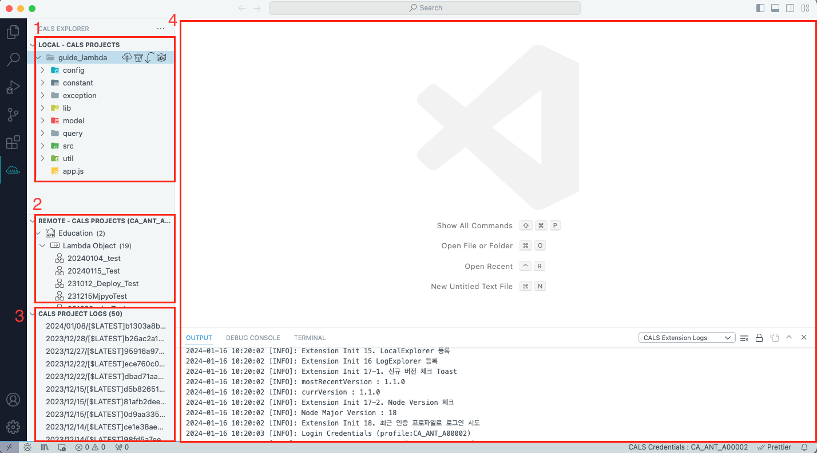Viewport: 818px width, 454px height.
Task: Toggle bottom panel visibility
Action: point(775,8)
